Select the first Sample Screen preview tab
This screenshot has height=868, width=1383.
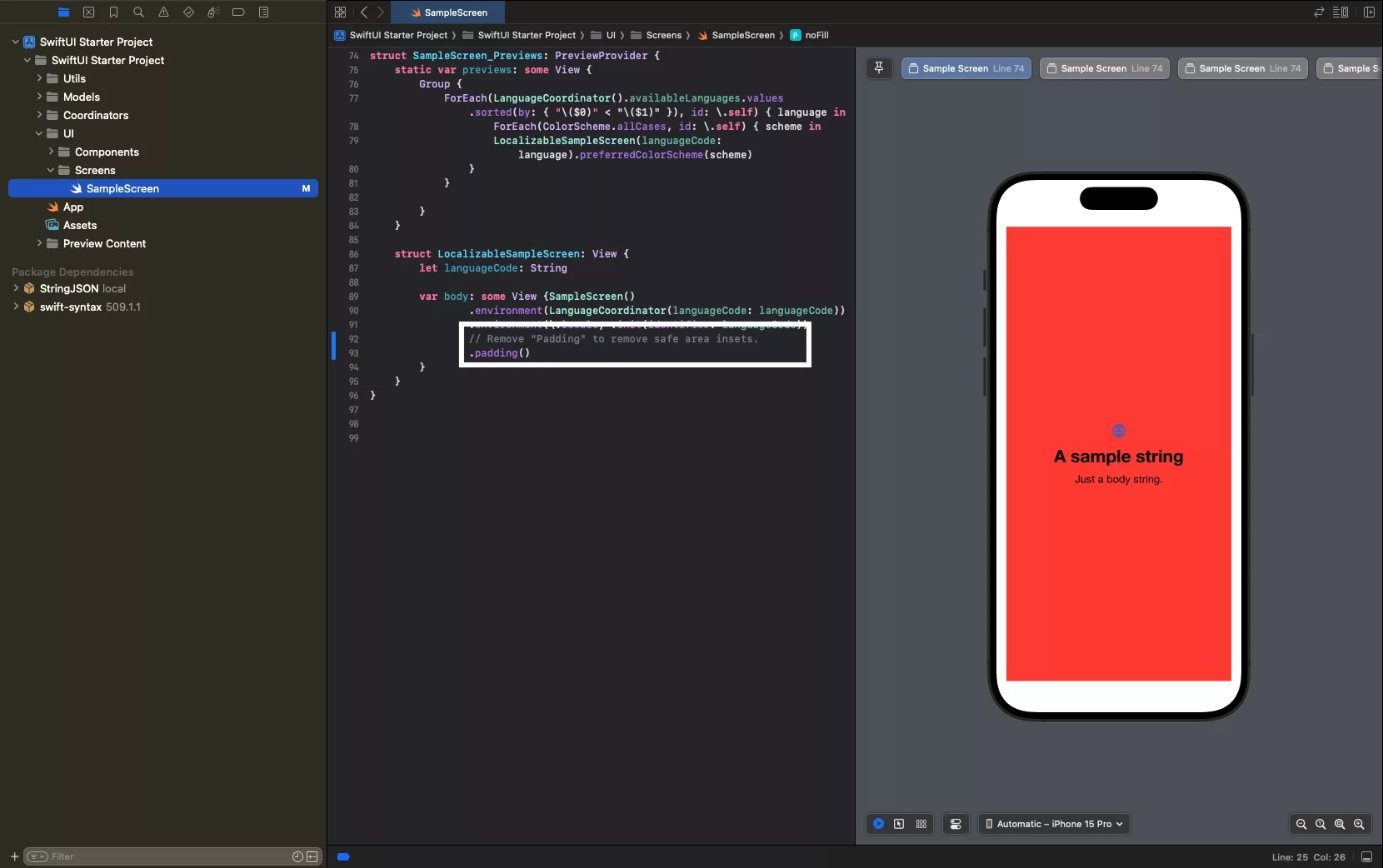(966, 68)
